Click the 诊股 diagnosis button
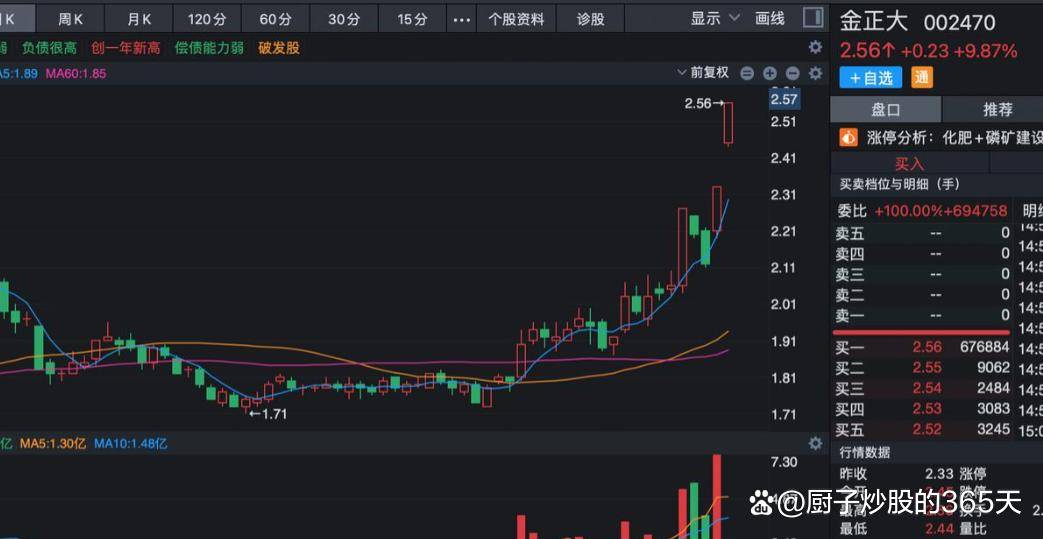The width and height of the screenshot is (1043, 539). pyautogui.click(x=591, y=19)
